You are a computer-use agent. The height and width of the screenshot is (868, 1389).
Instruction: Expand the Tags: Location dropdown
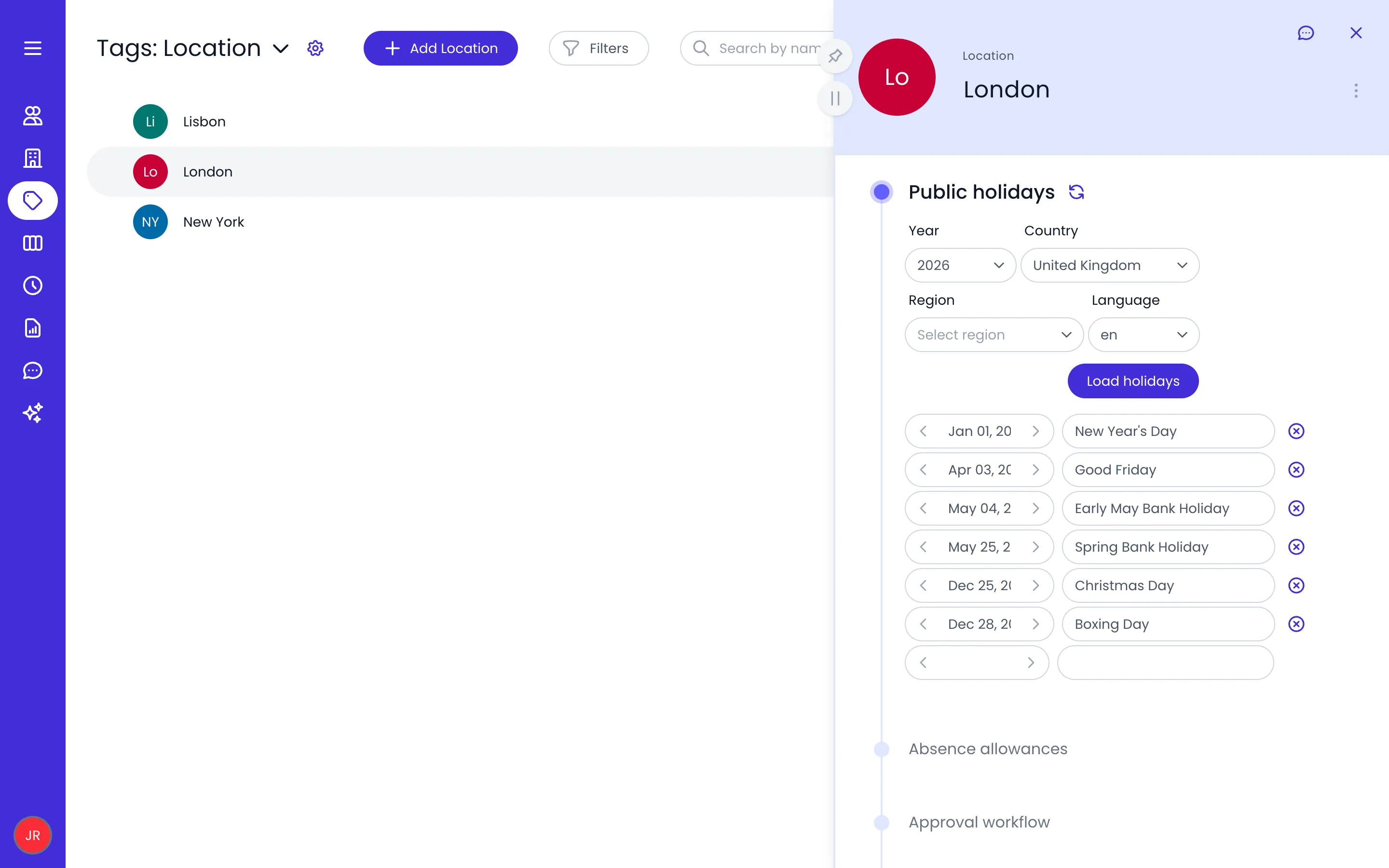click(281, 48)
